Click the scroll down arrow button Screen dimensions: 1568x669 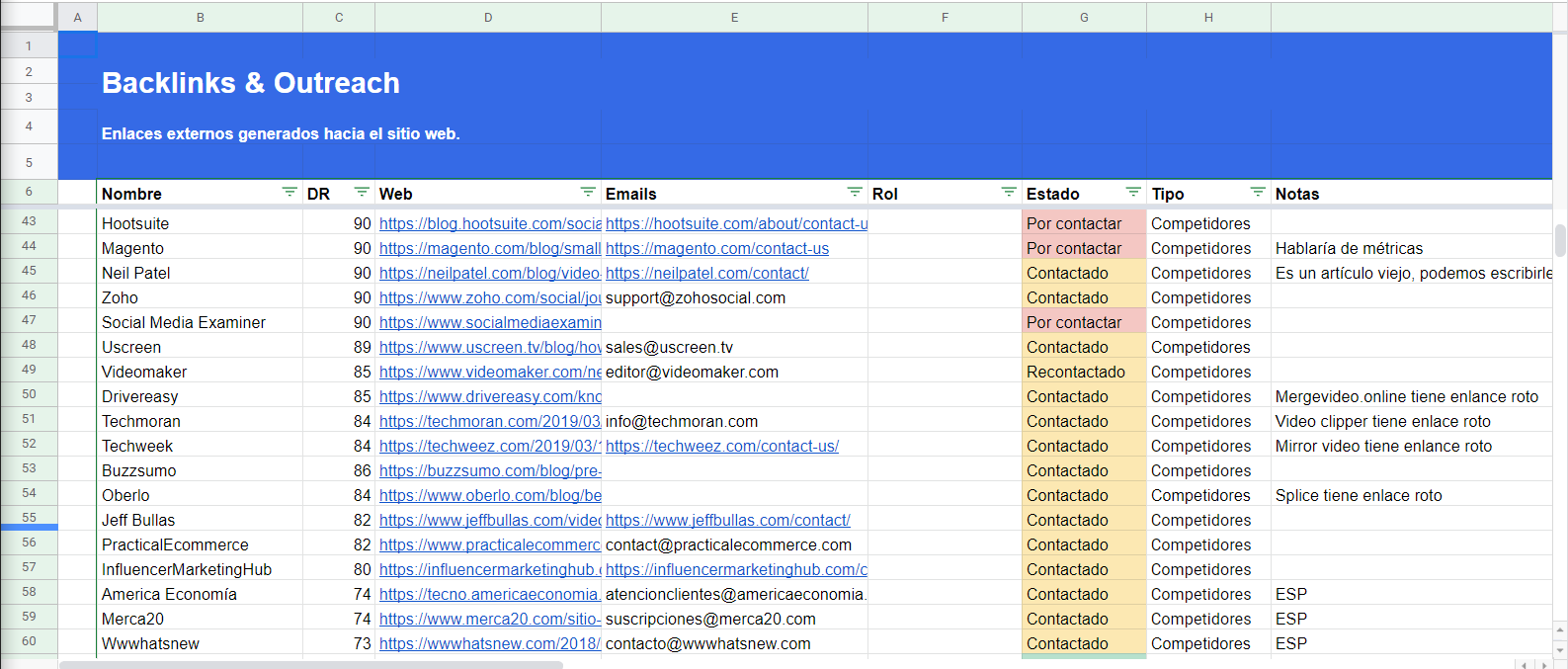click(x=1560, y=649)
